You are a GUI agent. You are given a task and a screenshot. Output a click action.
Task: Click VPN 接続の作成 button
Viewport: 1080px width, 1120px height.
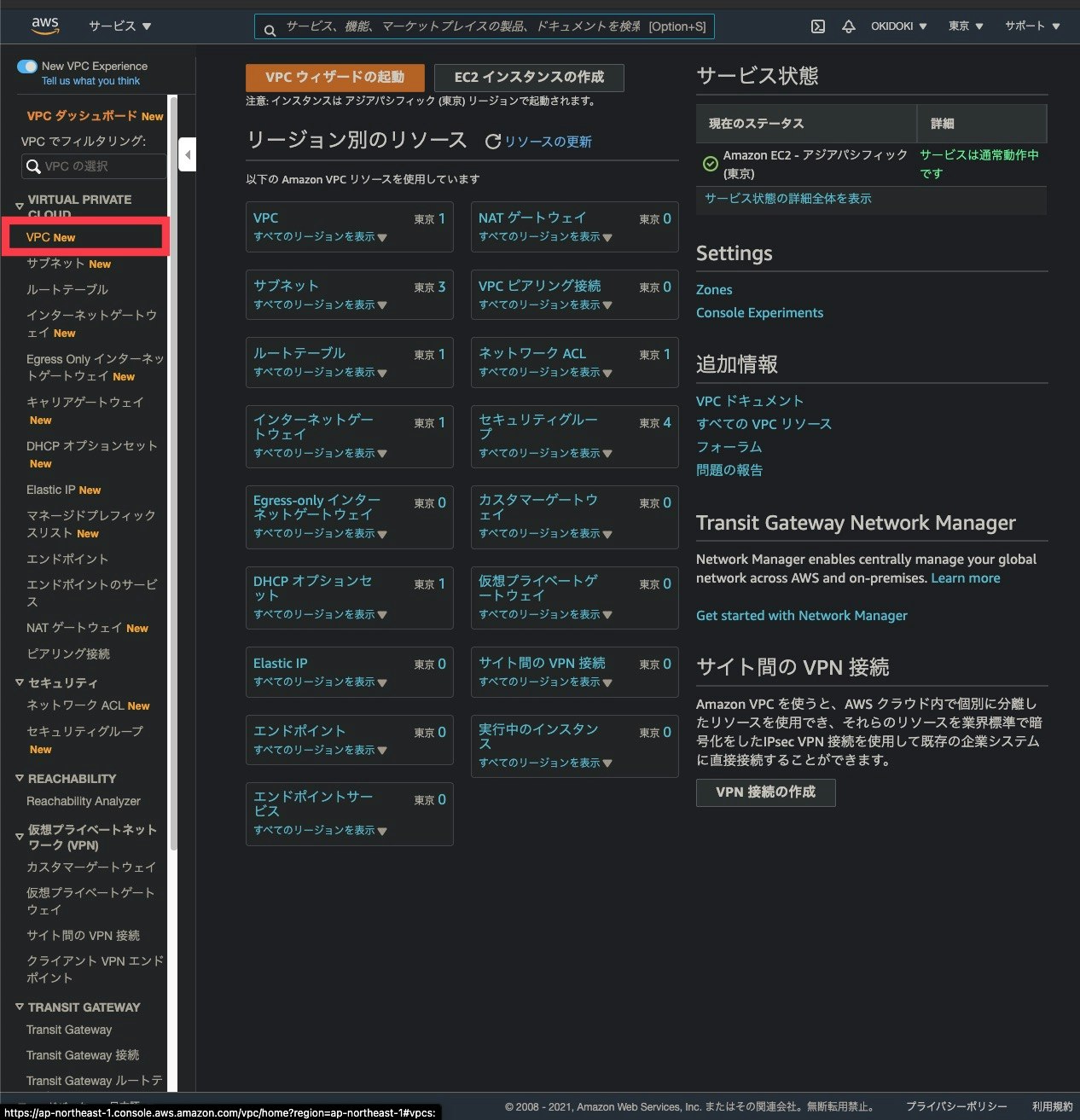pos(765,792)
